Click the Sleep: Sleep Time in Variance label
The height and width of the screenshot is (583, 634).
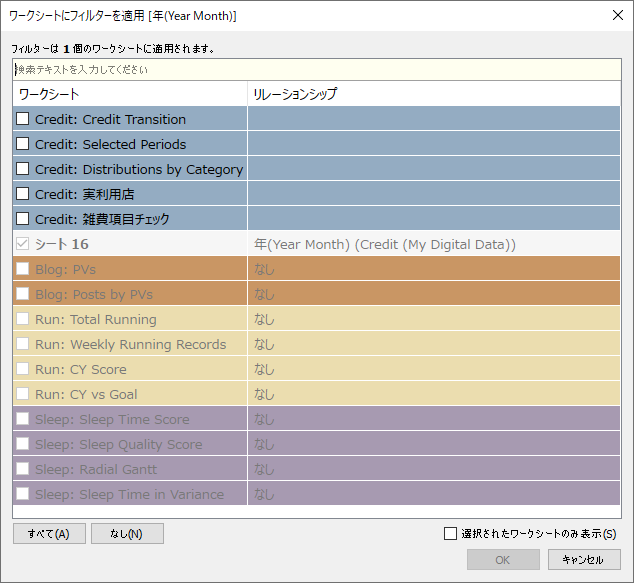tap(129, 494)
